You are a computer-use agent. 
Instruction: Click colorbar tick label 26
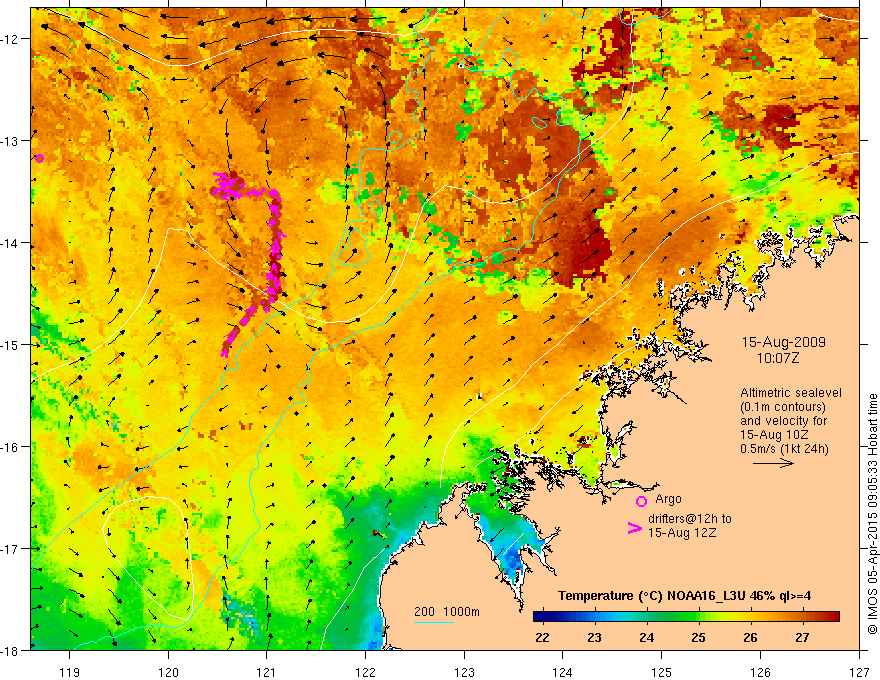pos(750,638)
